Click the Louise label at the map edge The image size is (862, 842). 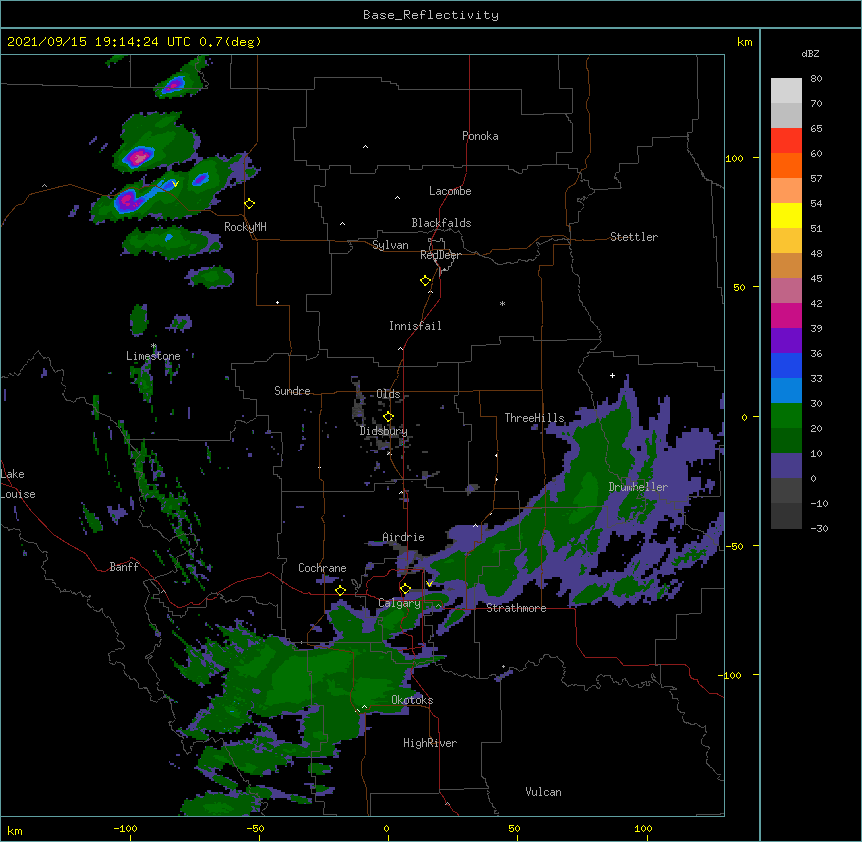pos(18,494)
